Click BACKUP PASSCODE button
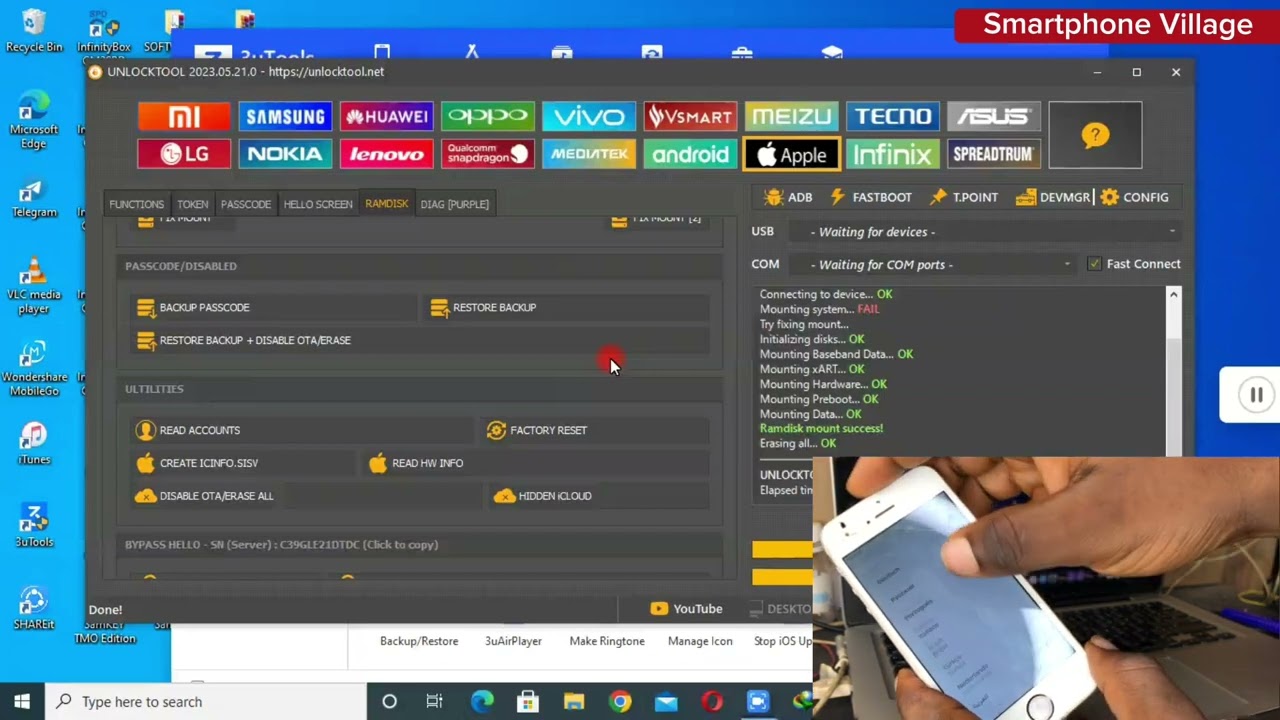This screenshot has height=720, width=1280. click(275, 308)
